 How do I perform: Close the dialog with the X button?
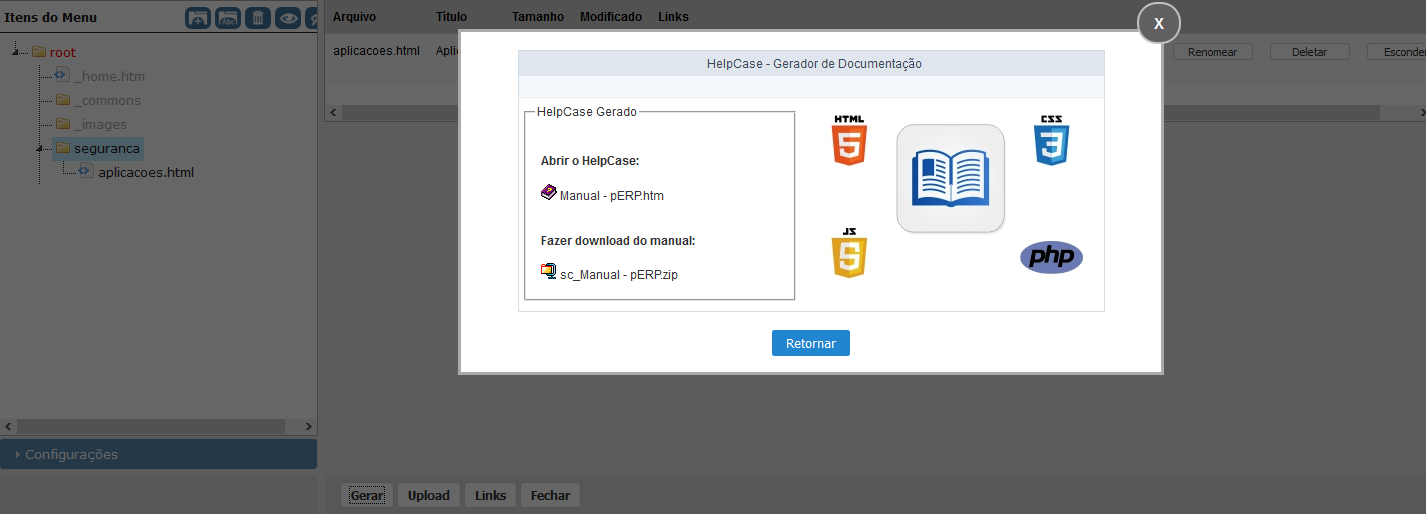(x=1159, y=23)
